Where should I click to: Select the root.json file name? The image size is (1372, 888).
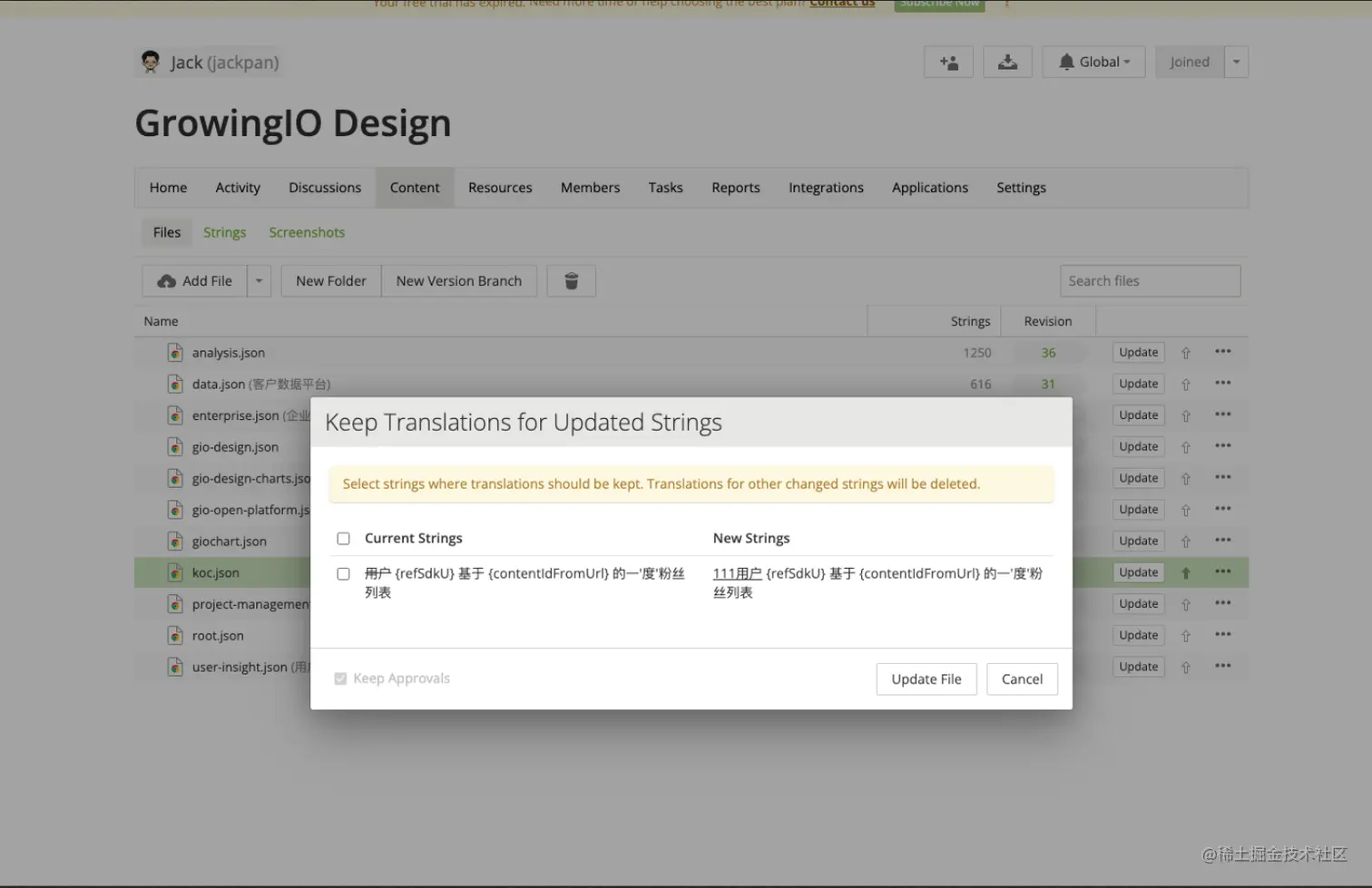pyautogui.click(x=218, y=636)
